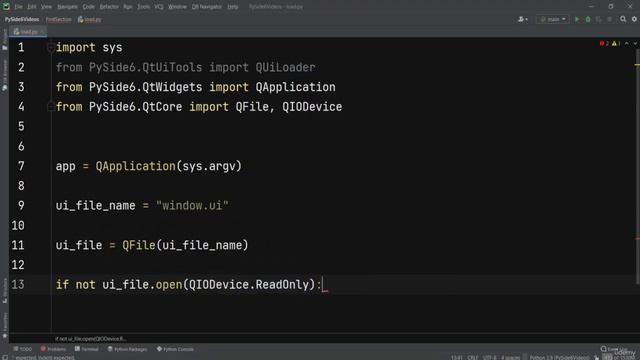Click the greyed Stop icon in the toolbar
The height and width of the screenshot is (360, 640).
(x=609, y=19)
